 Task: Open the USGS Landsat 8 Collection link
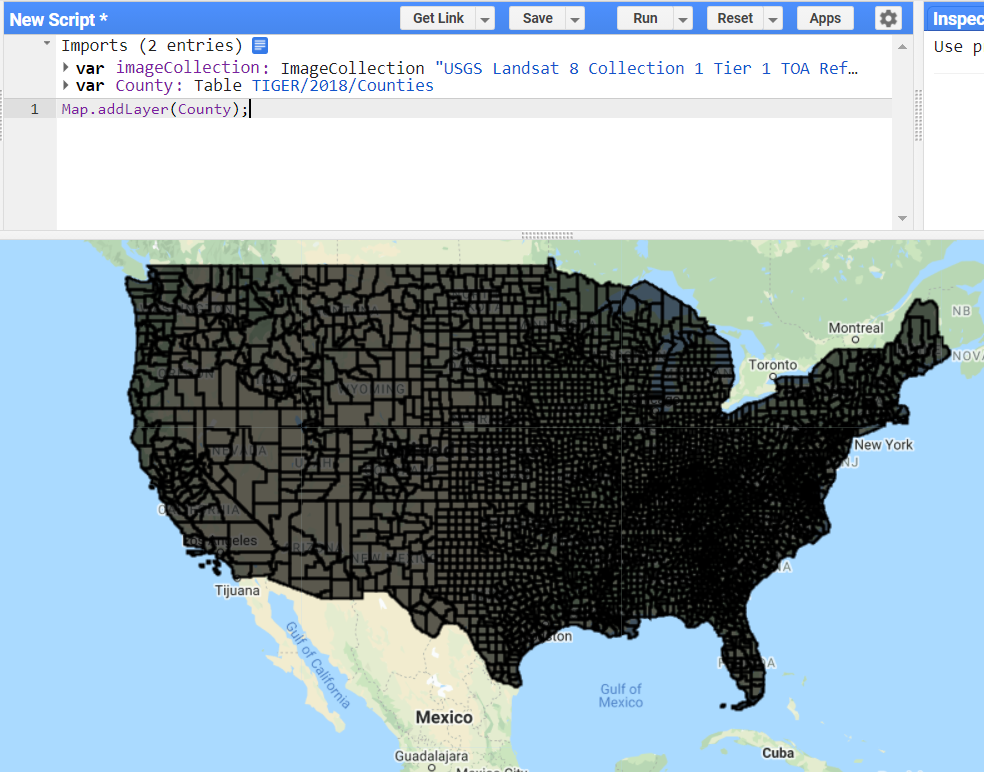(x=646, y=68)
